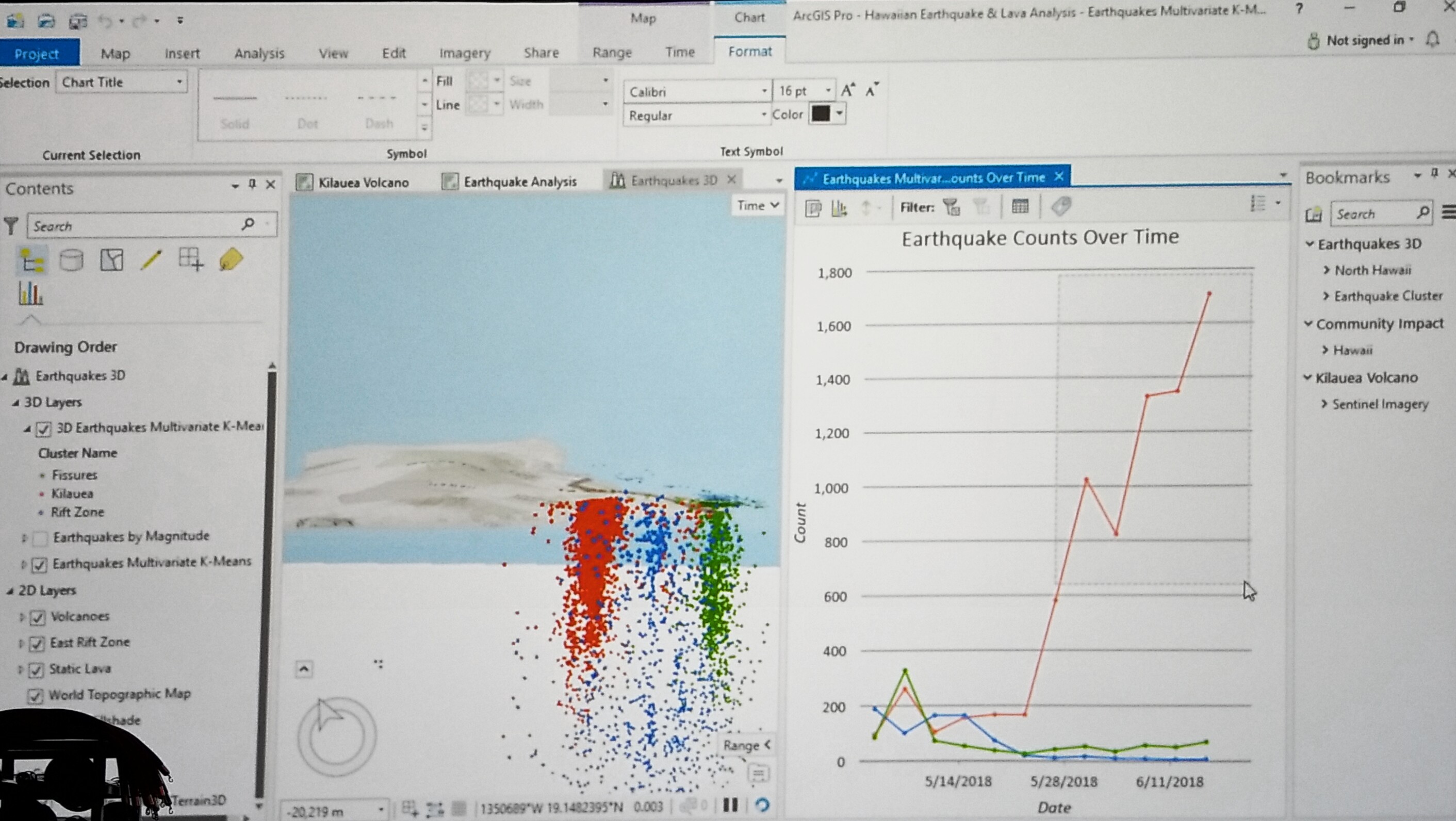Click the tag icon in chart toolbar

(x=1061, y=206)
